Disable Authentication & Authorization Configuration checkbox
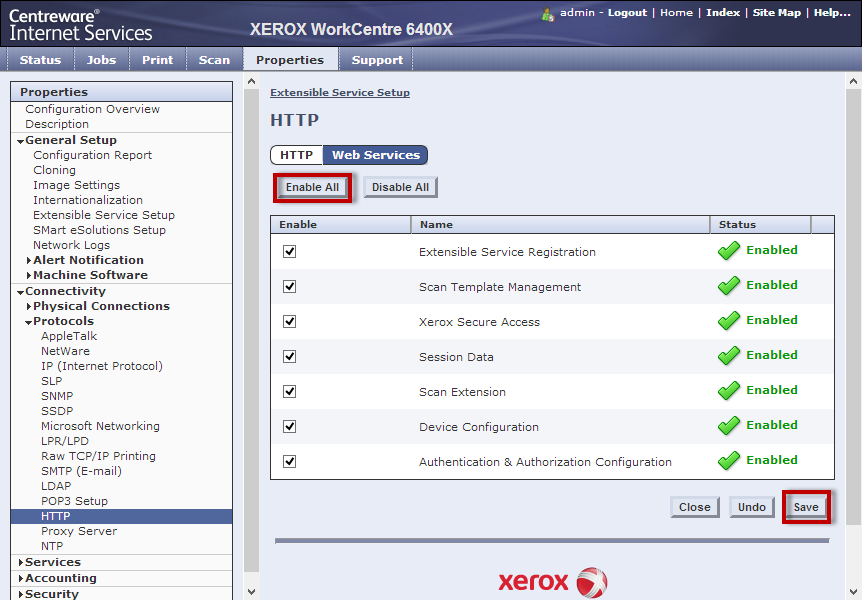 click(x=290, y=461)
